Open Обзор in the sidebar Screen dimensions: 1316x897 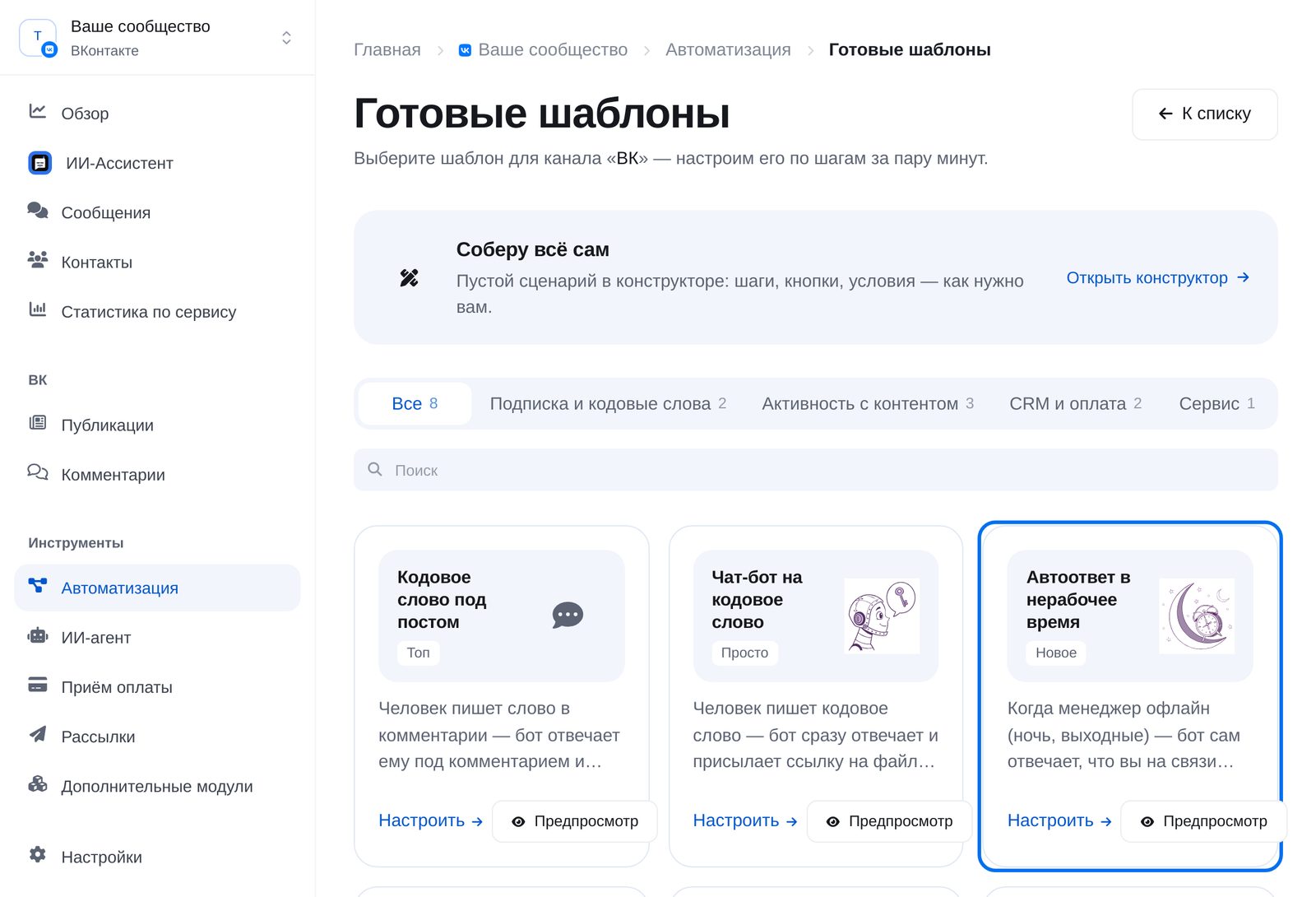pyautogui.click(x=157, y=114)
